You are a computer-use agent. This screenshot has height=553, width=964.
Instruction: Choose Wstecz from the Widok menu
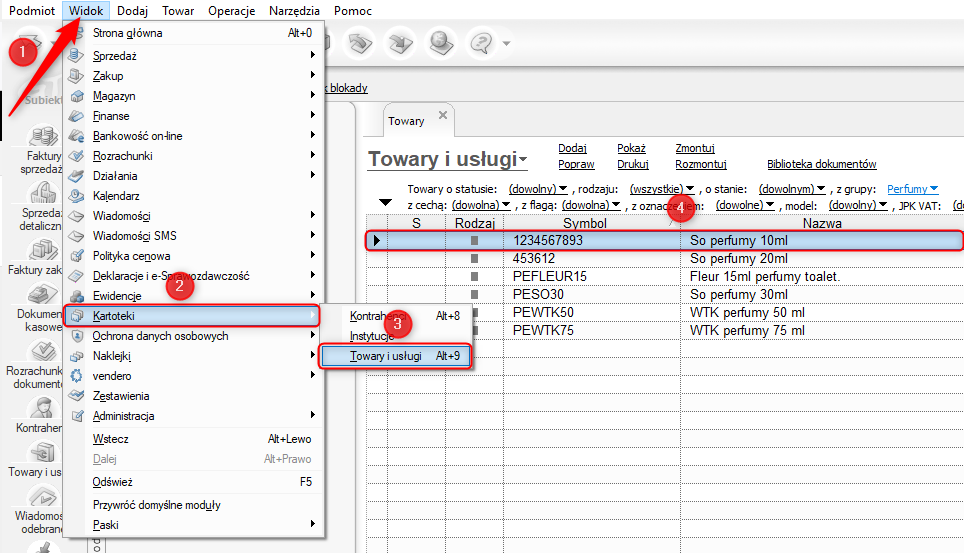point(194,439)
